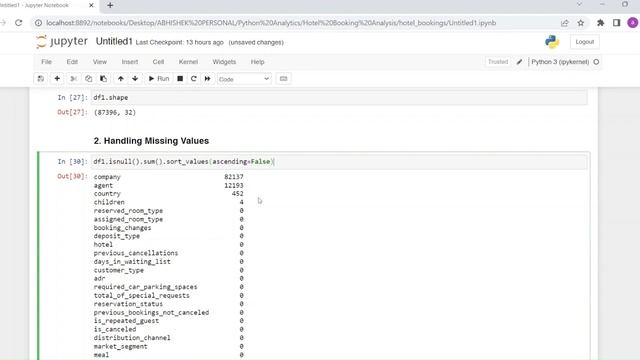Restart the kernel with the circular arrow icon
The image size is (640, 360).
click(x=193, y=79)
